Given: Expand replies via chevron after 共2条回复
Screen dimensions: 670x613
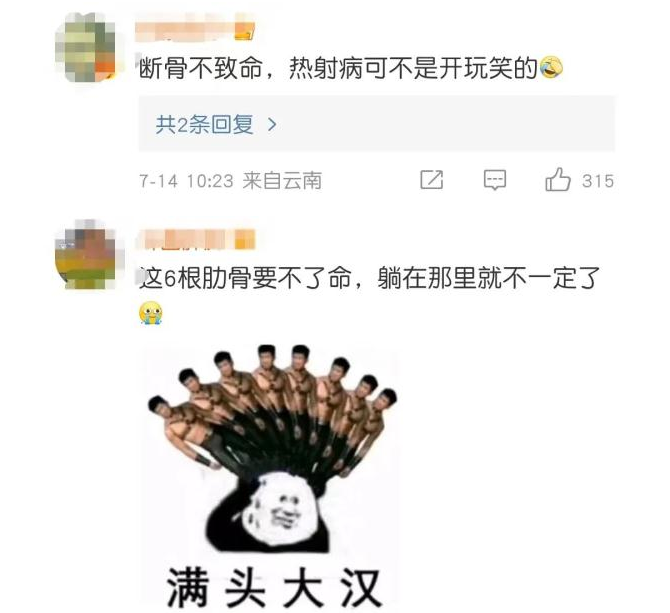Looking at the screenshot, I should pyautogui.click(x=272, y=125).
